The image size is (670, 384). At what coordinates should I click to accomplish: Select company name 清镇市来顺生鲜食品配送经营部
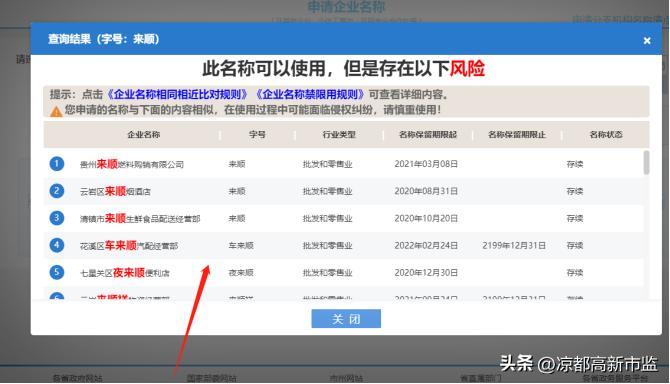pos(140,219)
